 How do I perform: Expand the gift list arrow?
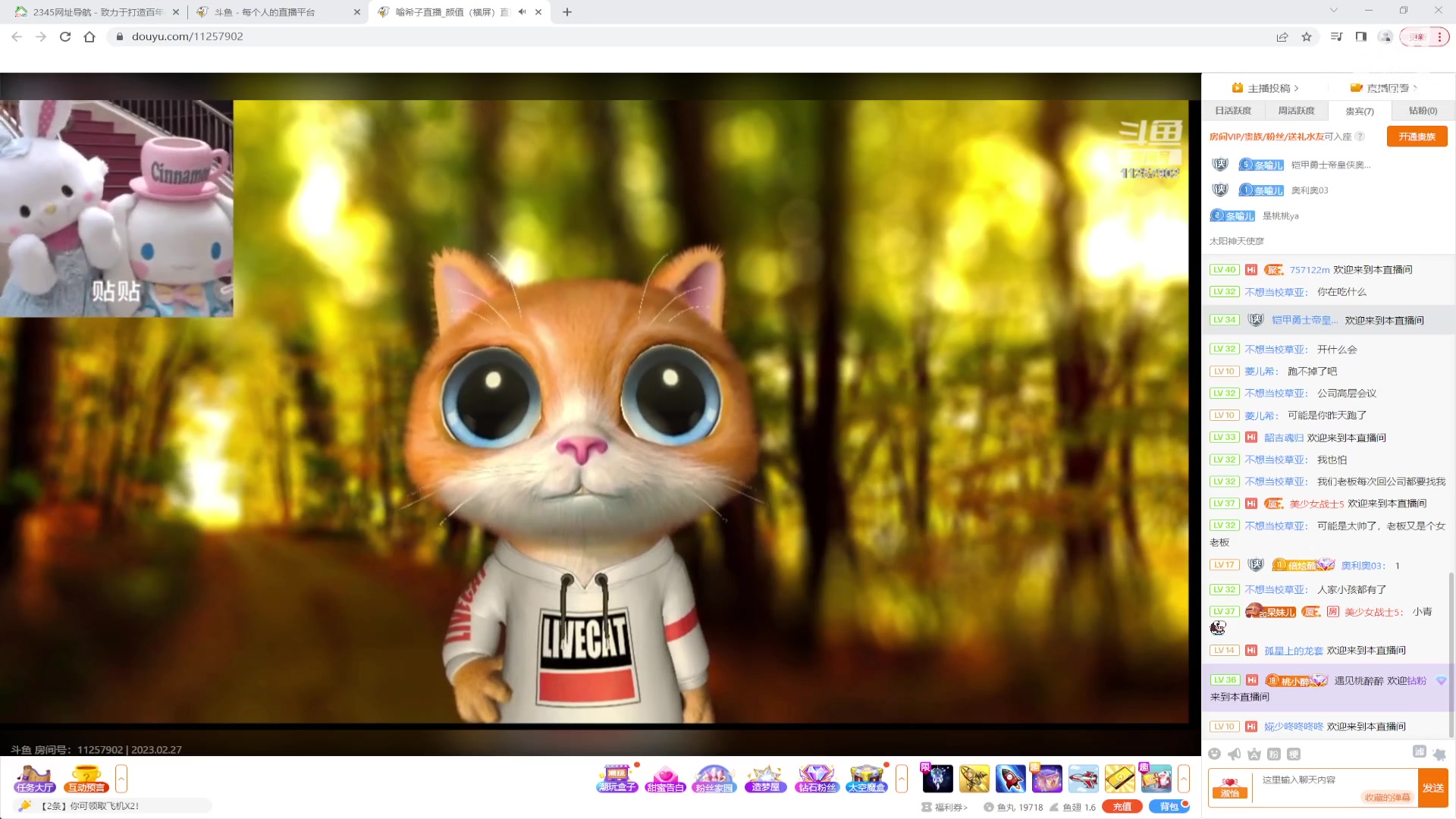point(1183,778)
